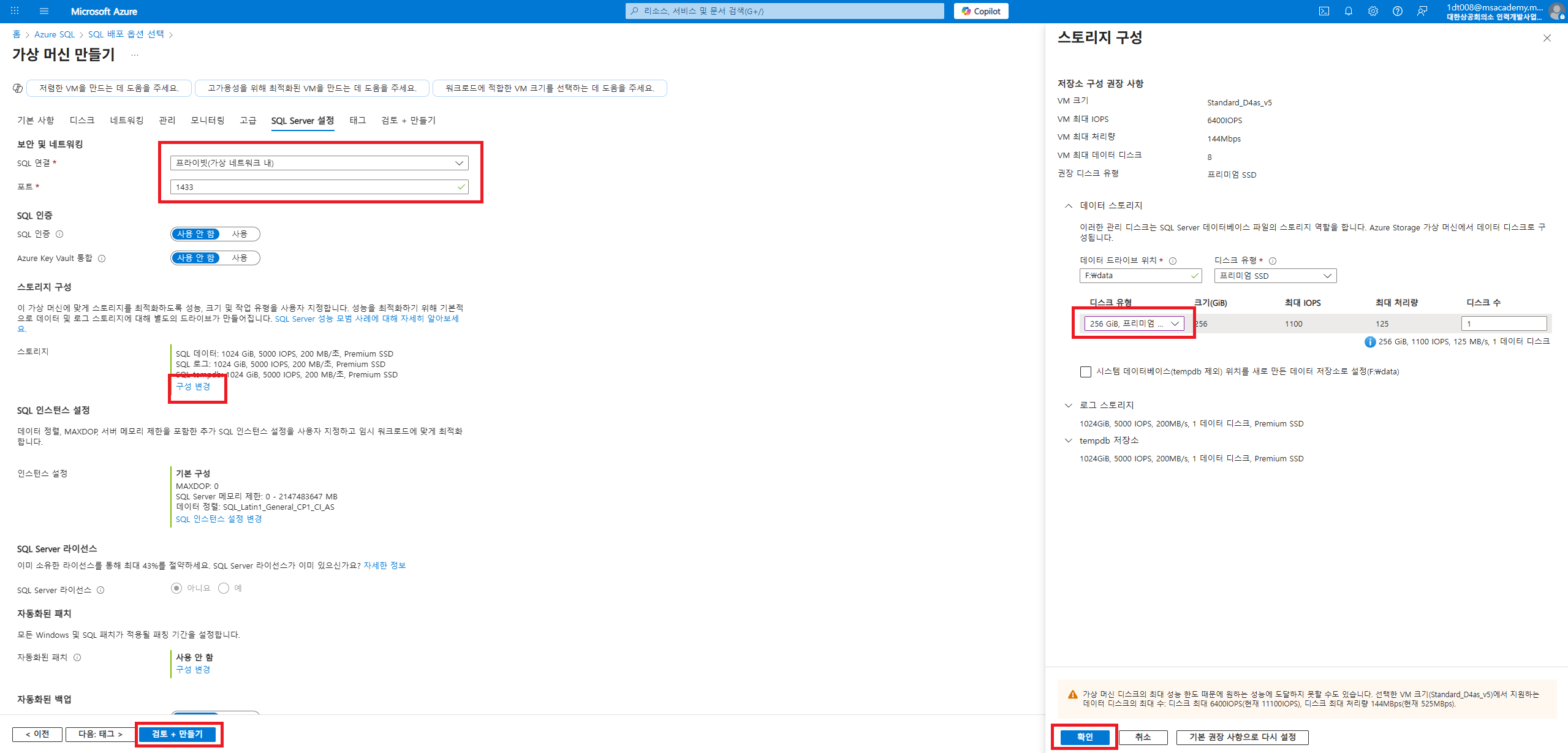Click the SQL 인스턴스 설정 변경 link
The width and height of the screenshot is (1568, 753).
click(x=219, y=519)
